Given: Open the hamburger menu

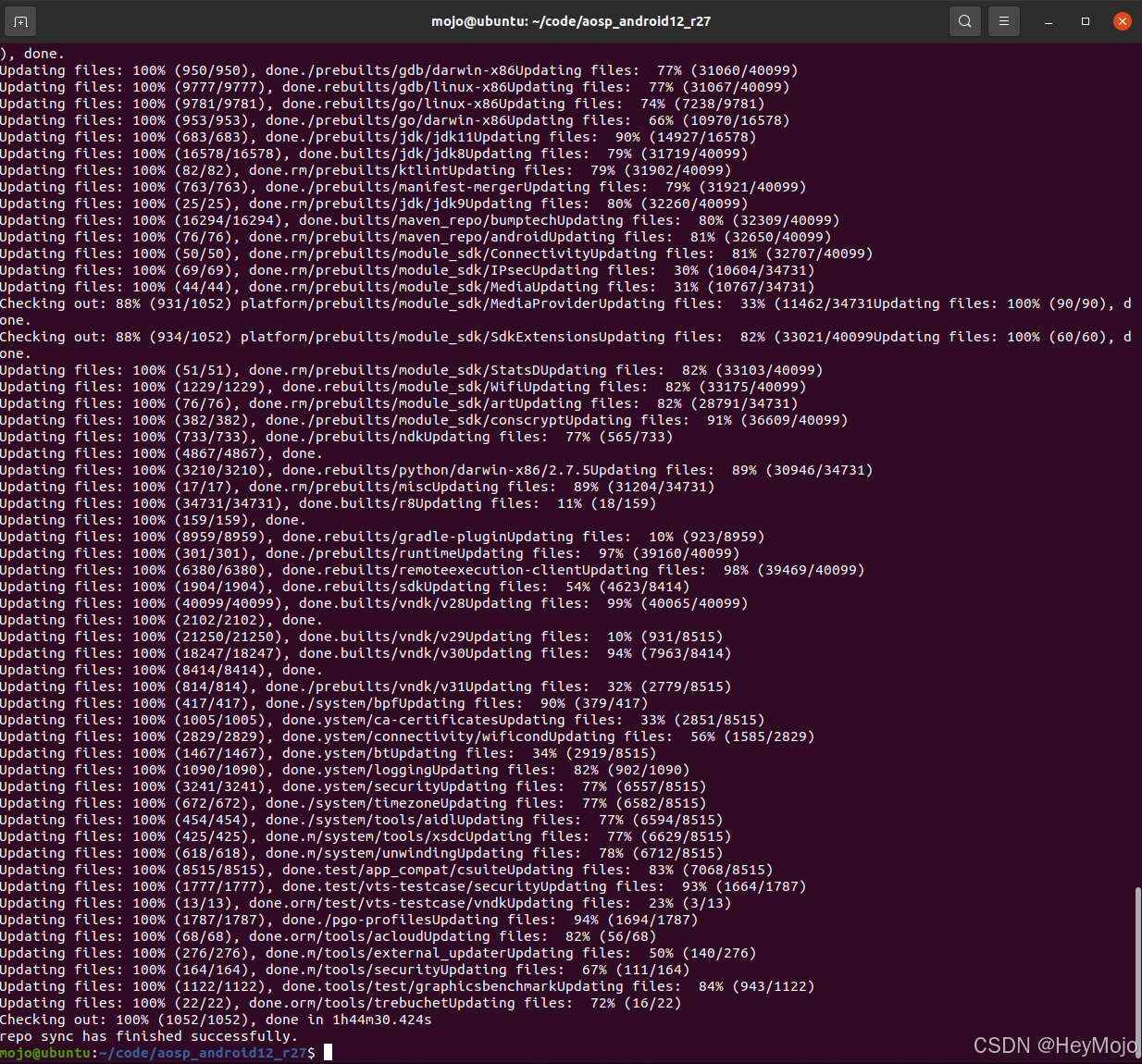Looking at the screenshot, I should [x=1004, y=20].
